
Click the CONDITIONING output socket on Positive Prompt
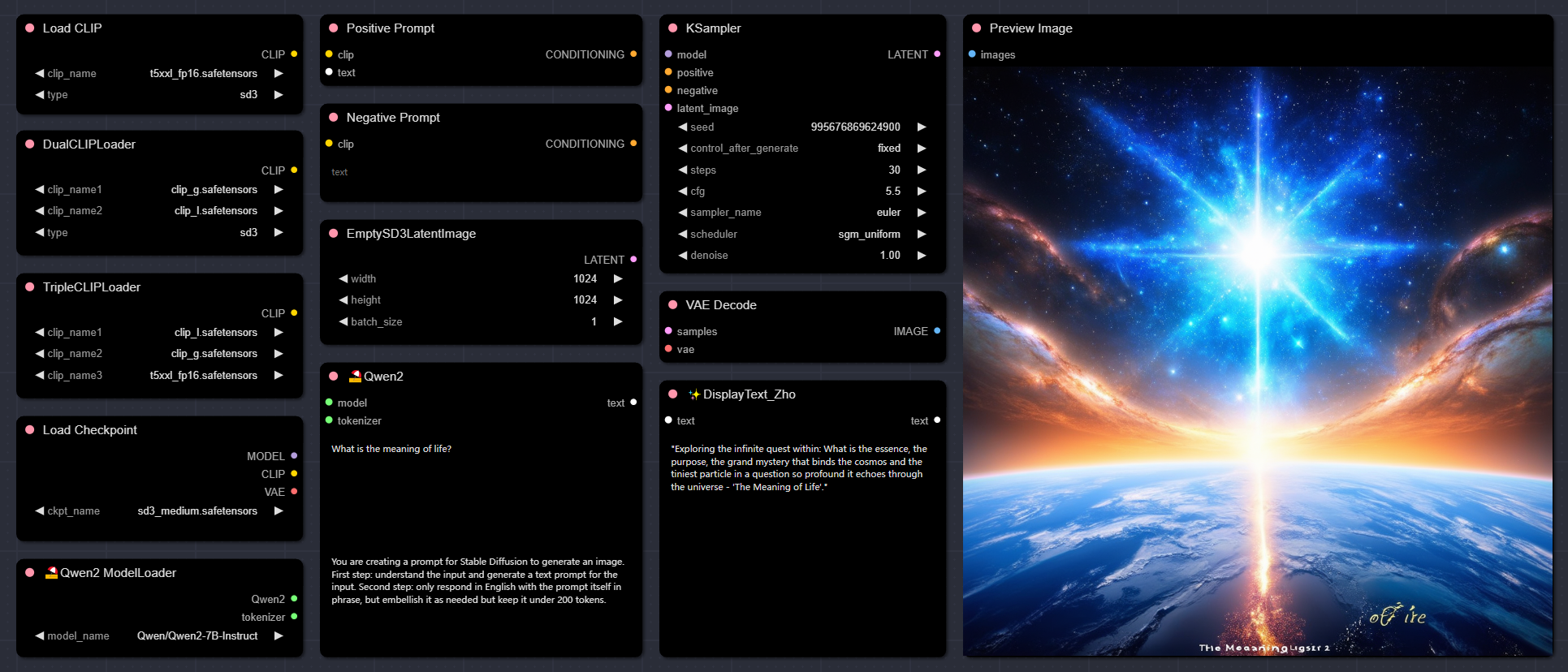pyautogui.click(x=633, y=54)
